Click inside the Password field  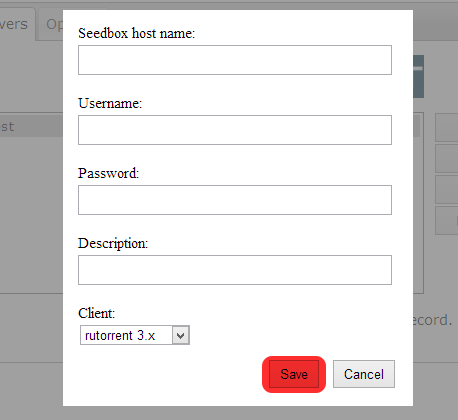(235, 200)
